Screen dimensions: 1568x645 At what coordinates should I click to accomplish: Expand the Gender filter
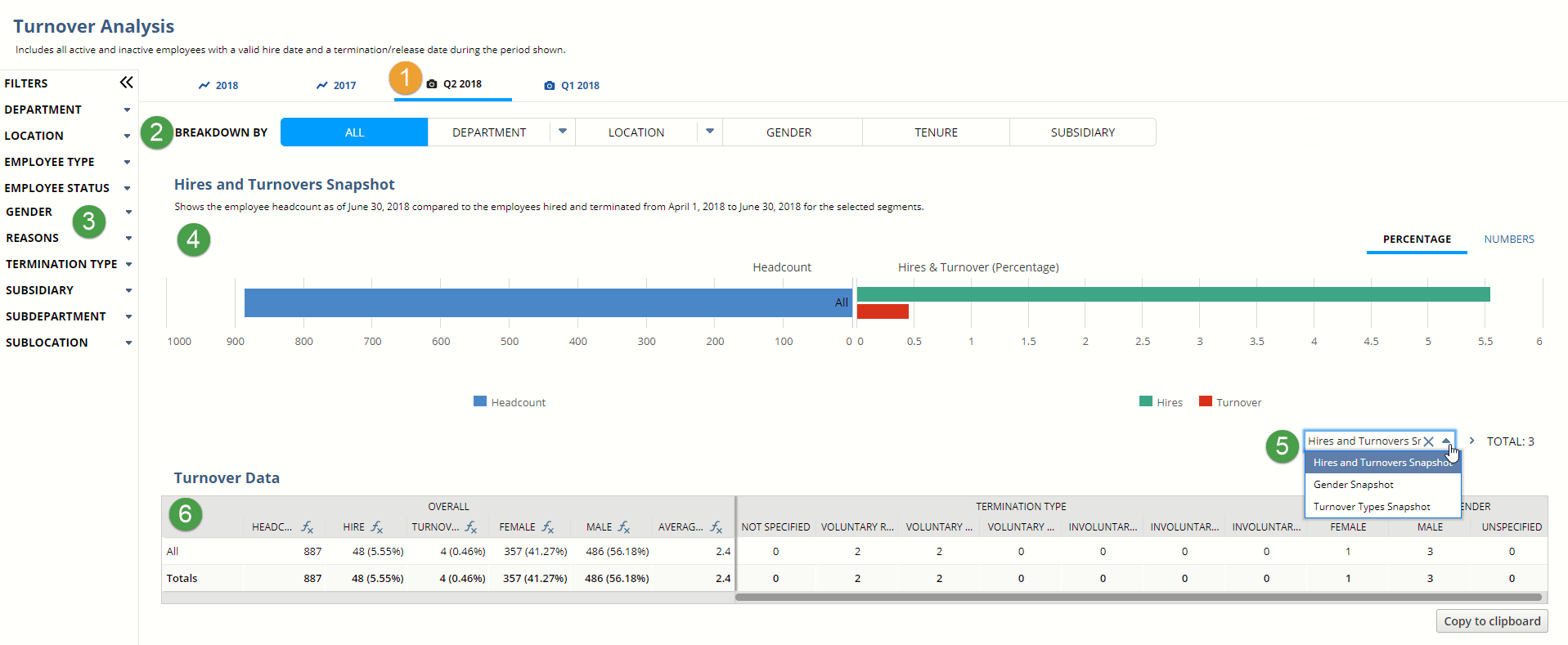coord(128,212)
